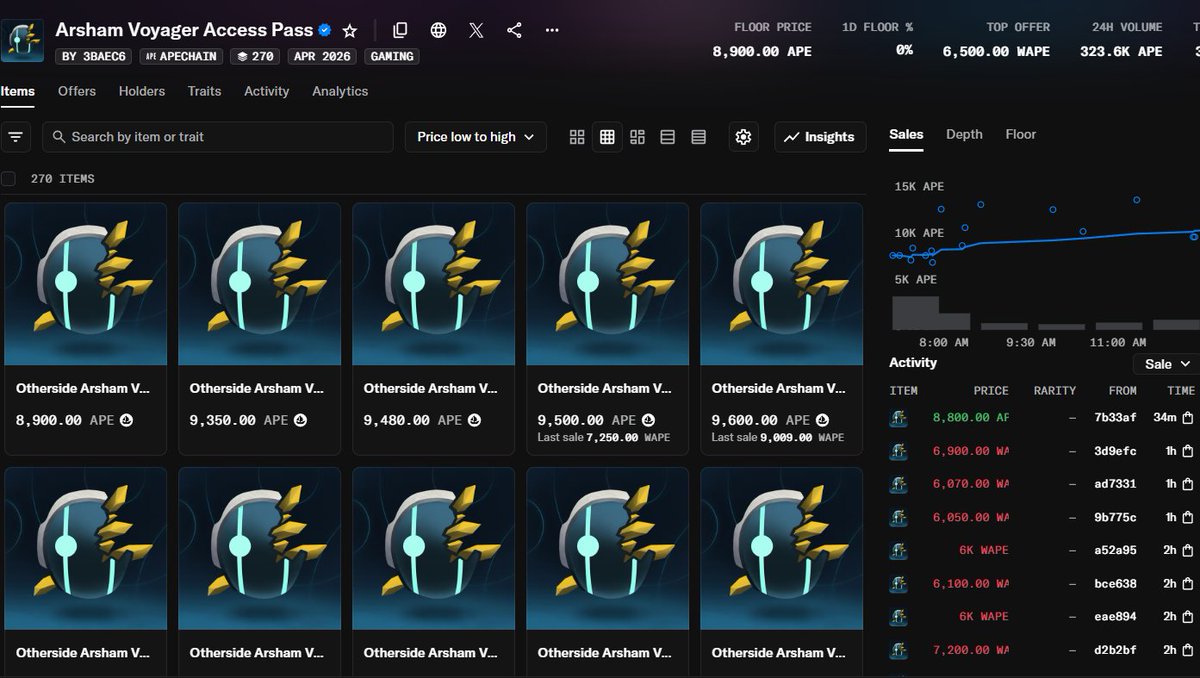The width and height of the screenshot is (1200, 678).
Task: Click the sender address bce638
Action: pos(1115,584)
